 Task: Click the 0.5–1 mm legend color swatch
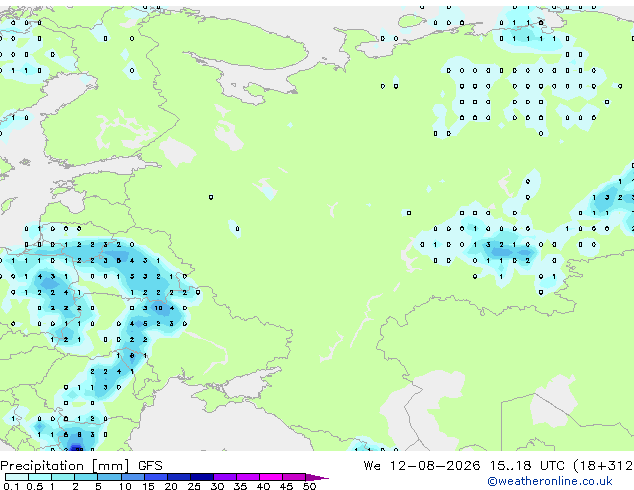[x=40, y=477]
